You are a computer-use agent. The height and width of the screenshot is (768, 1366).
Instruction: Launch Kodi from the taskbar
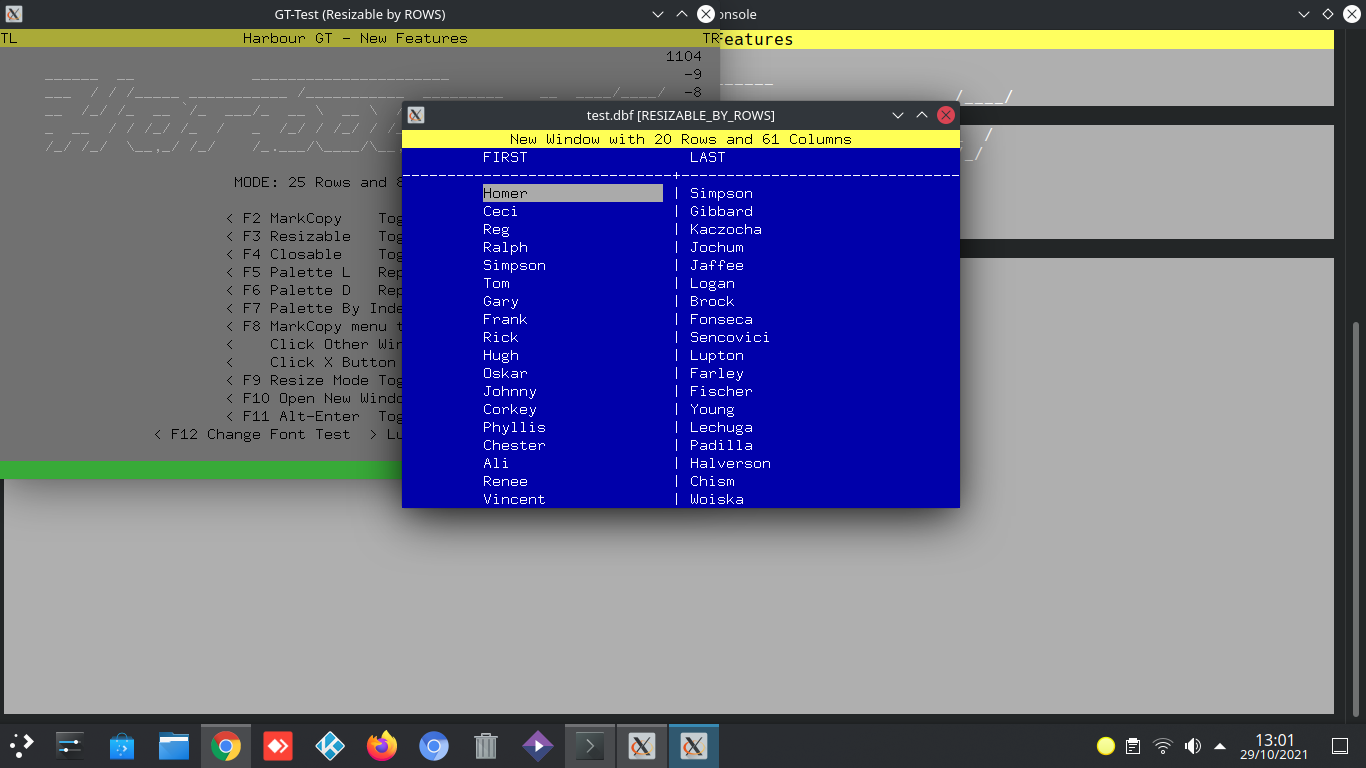tap(330, 746)
